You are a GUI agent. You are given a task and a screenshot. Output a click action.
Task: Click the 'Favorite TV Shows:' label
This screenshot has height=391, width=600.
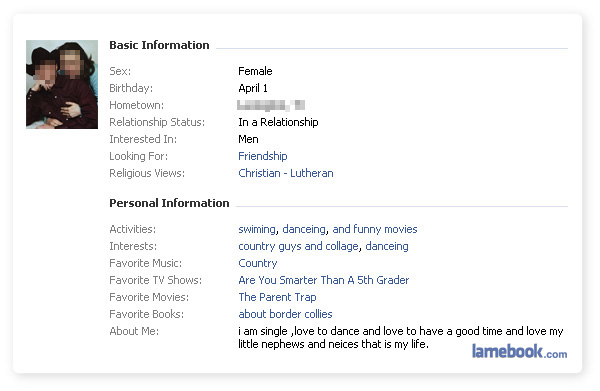[x=155, y=280]
